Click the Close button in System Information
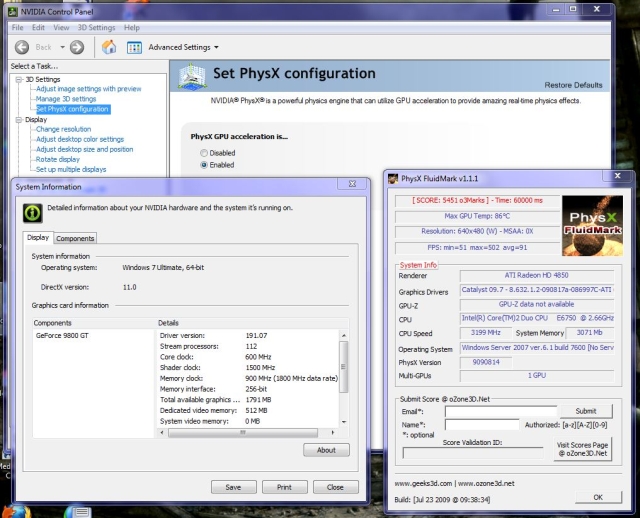640x518 pixels. coord(336,487)
